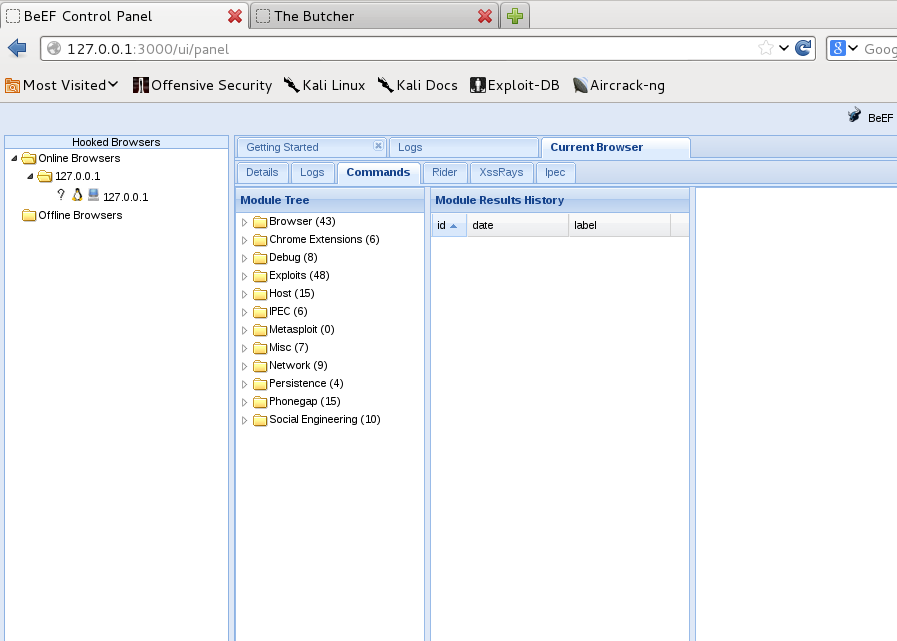Click the bookmark star icon in URL bar
897x641 pixels.
point(765,48)
